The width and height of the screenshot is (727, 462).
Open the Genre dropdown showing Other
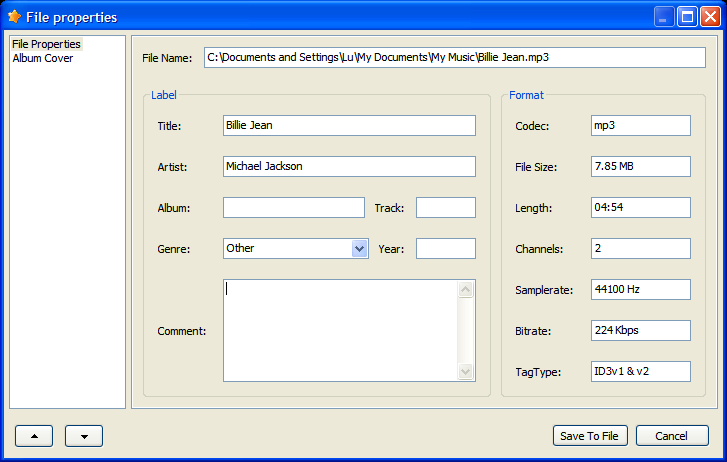(x=296, y=249)
